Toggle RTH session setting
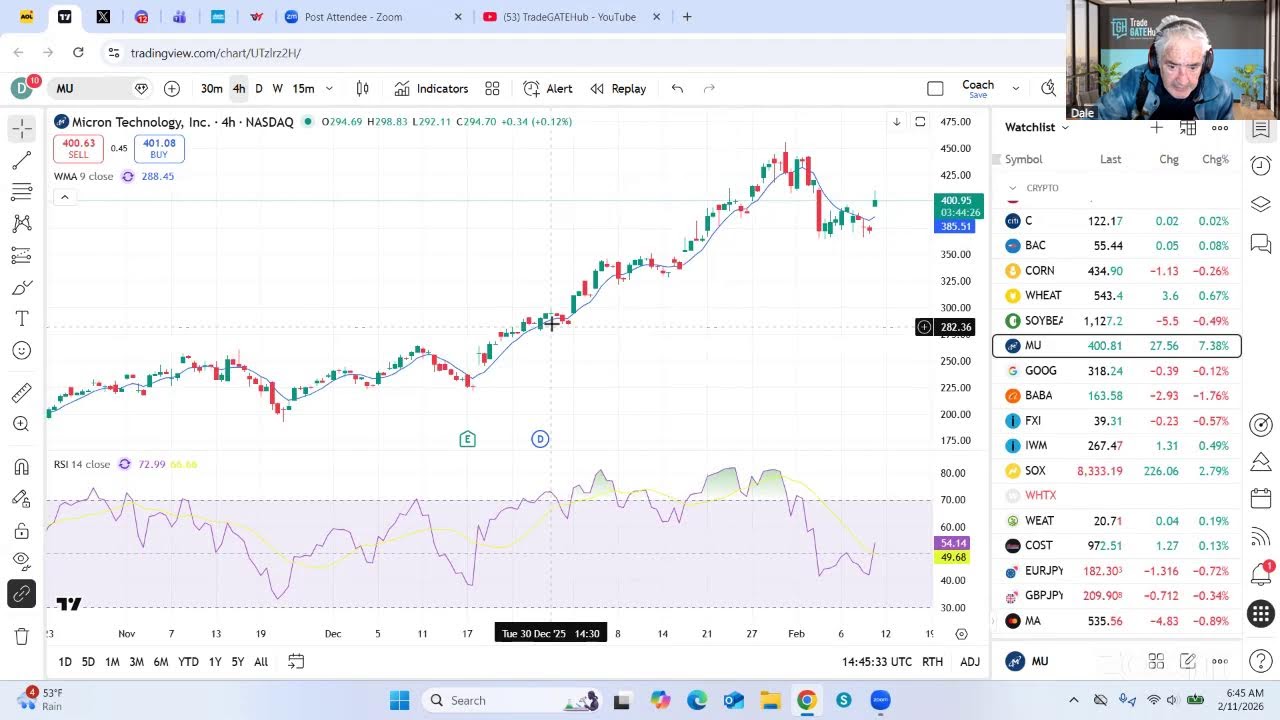The width and height of the screenshot is (1280, 720). 932,662
